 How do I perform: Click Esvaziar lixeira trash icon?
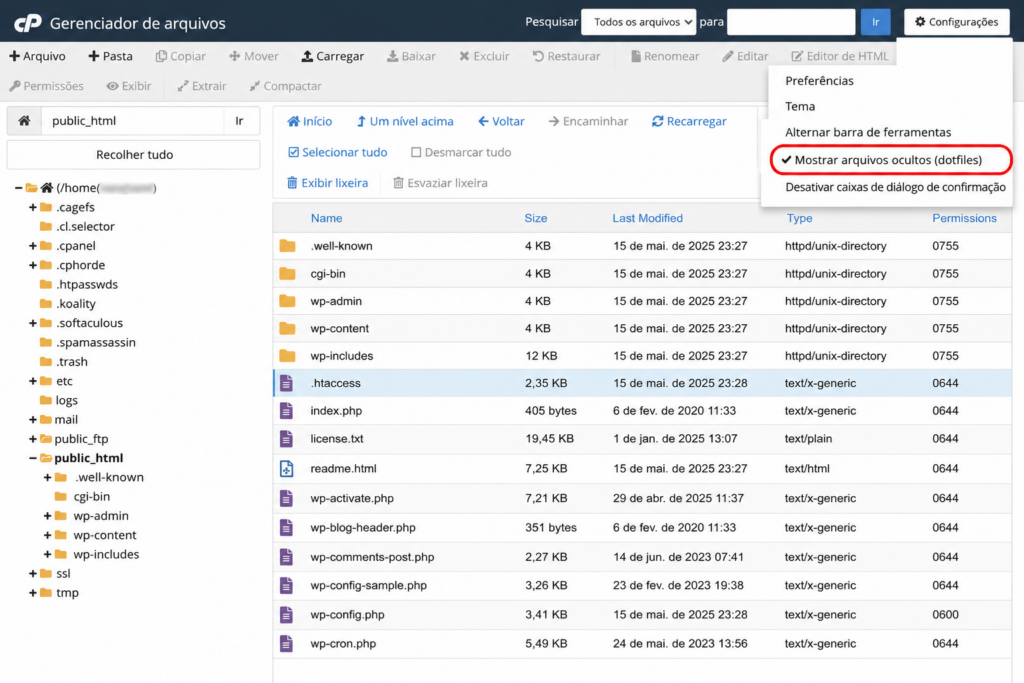click(398, 183)
